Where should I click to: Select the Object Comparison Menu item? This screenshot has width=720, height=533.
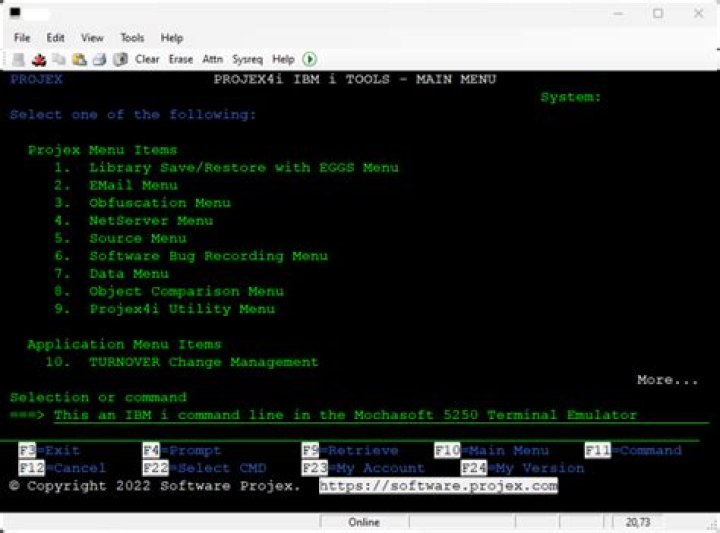point(186,292)
